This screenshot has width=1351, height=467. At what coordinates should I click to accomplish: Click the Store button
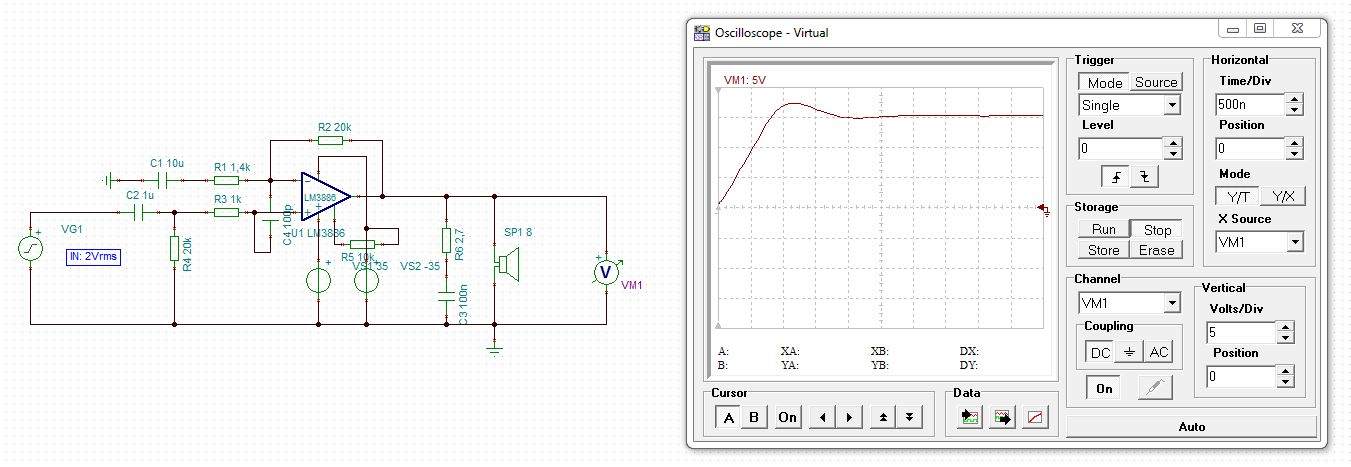tap(1104, 250)
